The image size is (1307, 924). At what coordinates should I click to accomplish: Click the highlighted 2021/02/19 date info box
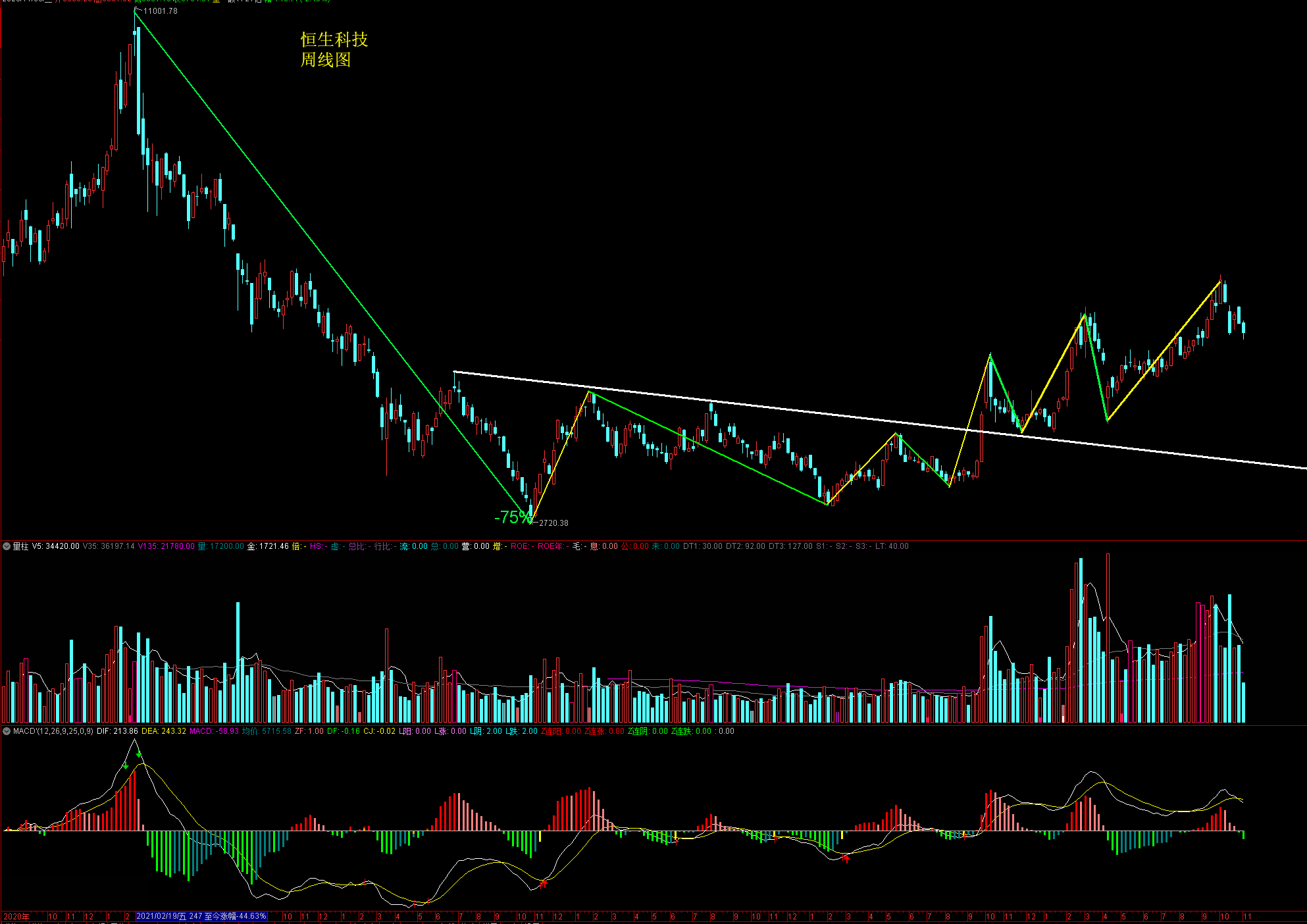[201, 916]
